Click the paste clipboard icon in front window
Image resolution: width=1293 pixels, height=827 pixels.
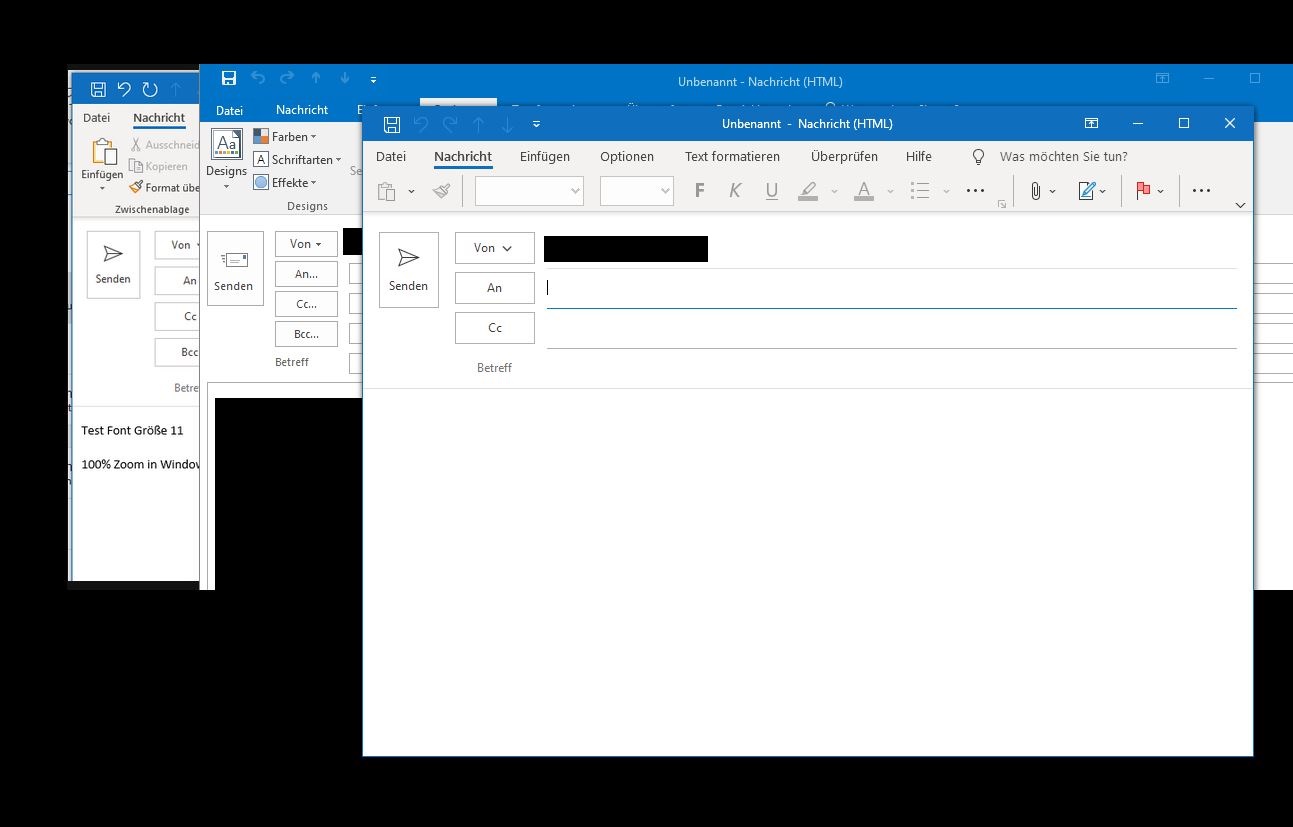387,191
